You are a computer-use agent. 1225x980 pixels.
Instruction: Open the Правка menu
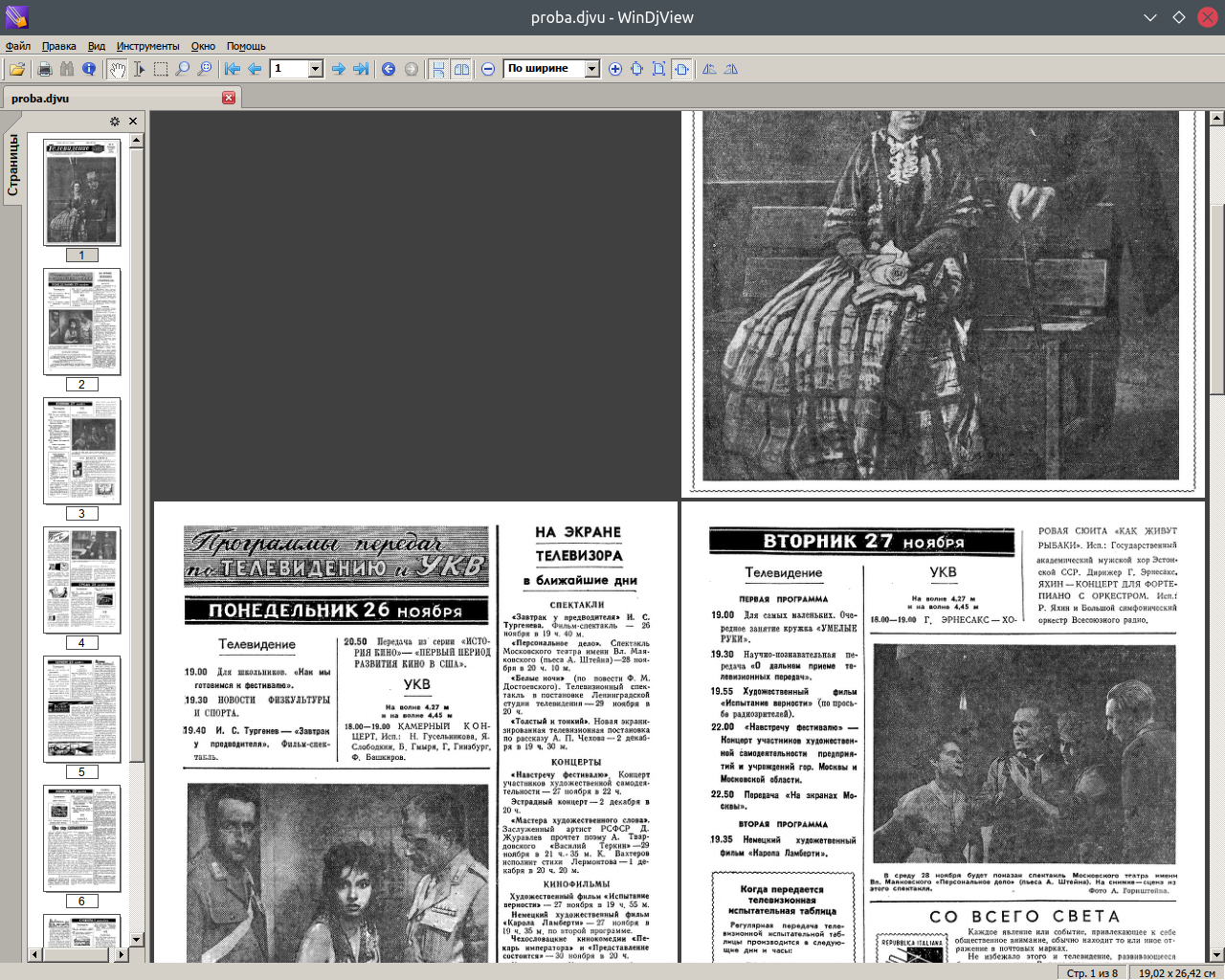(58, 46)
